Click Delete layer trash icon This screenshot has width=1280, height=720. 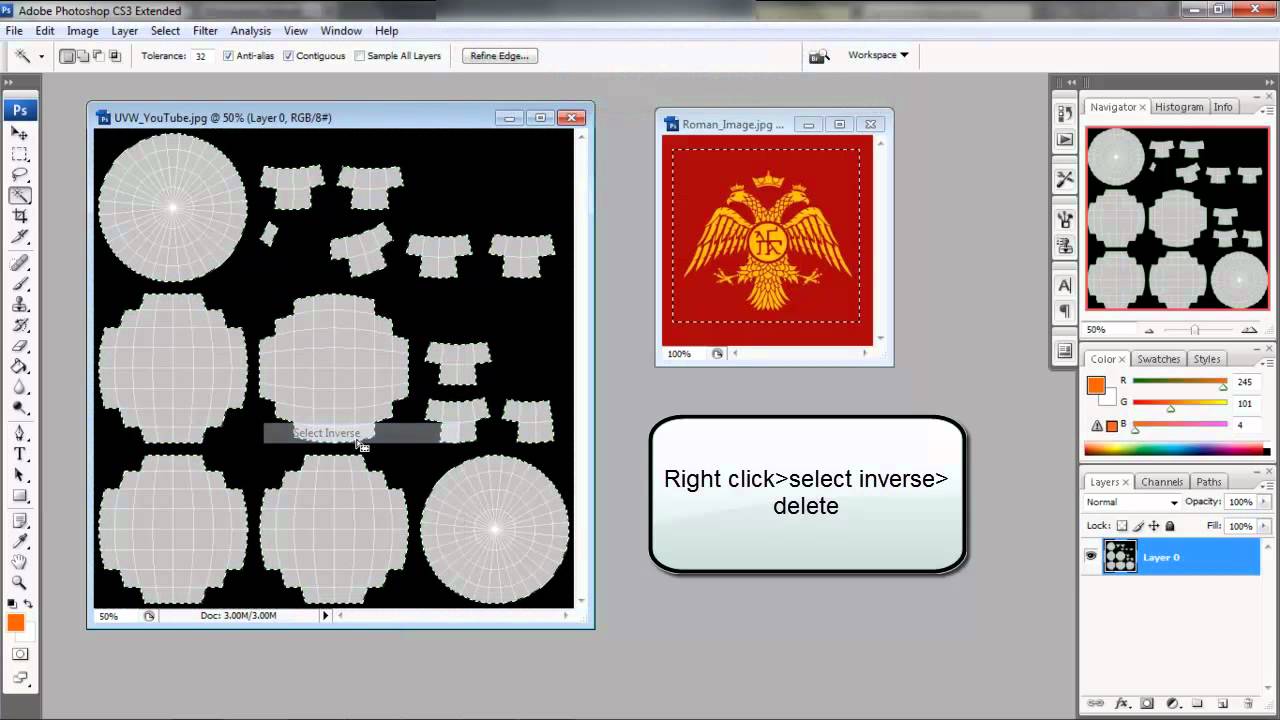(1248, 704)
